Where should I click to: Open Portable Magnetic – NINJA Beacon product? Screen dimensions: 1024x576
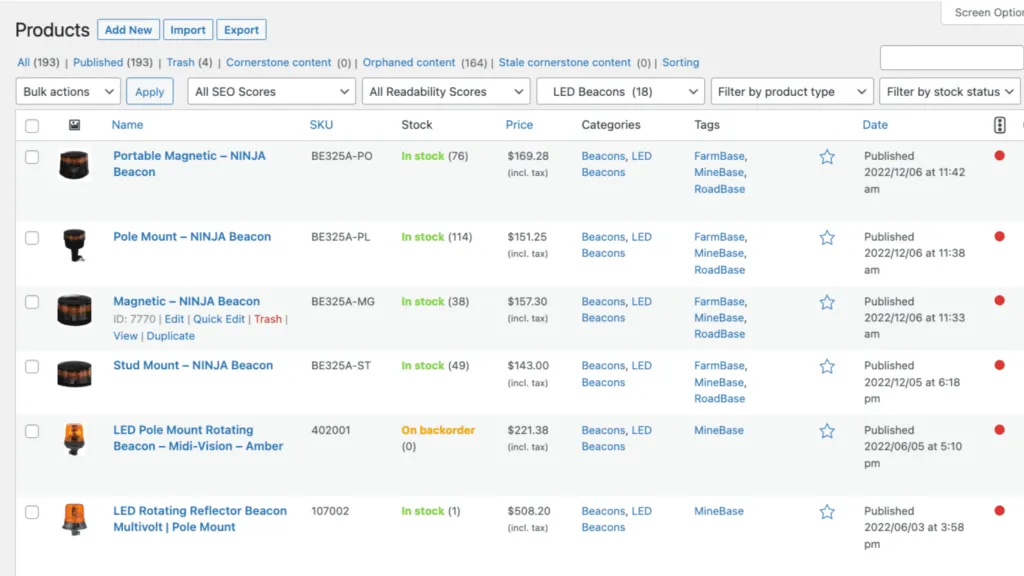tap(189, 164)
